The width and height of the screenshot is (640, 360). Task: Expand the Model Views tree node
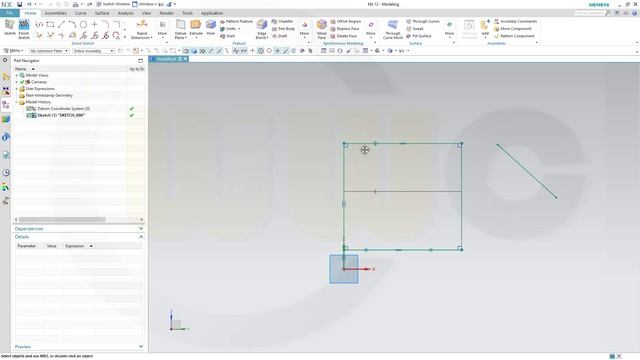tap(17, 76)
